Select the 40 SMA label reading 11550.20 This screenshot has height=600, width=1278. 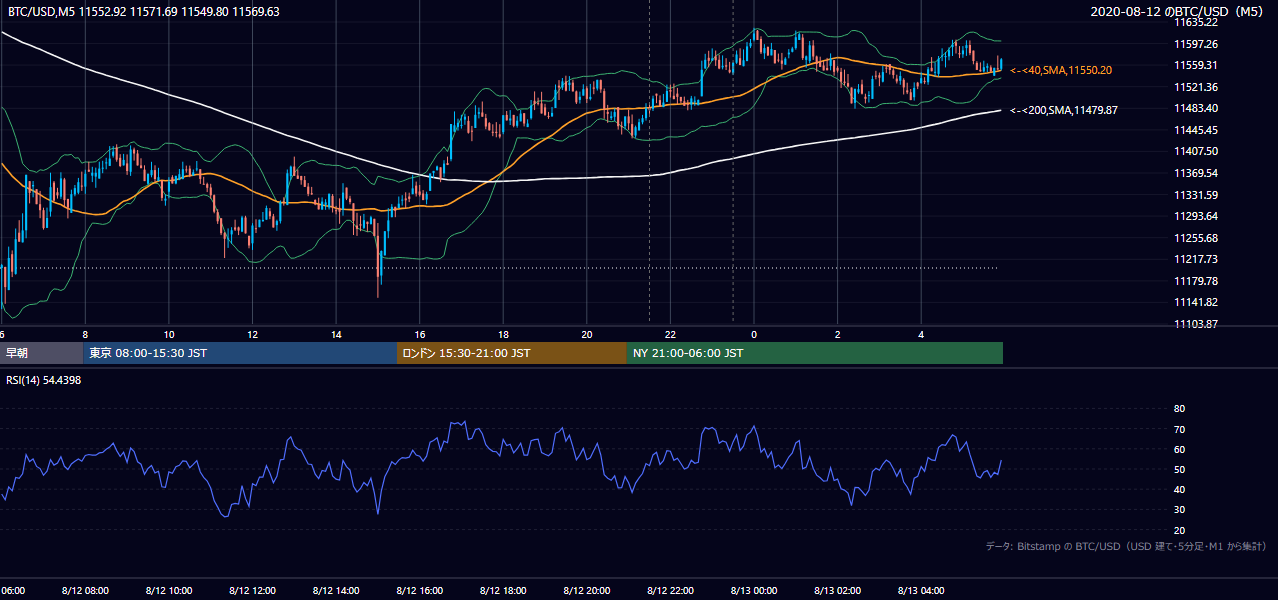coord(1061,70)
